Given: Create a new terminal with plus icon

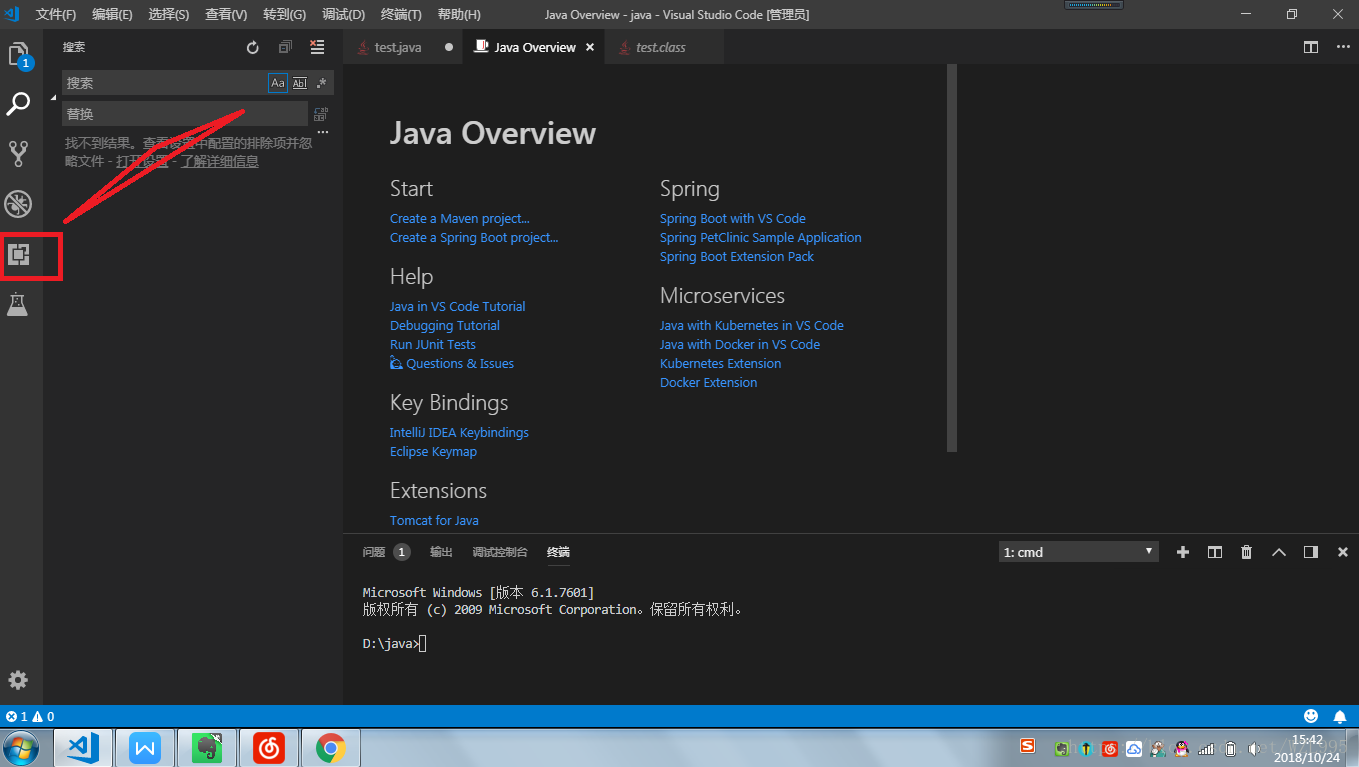Looking at the screenshot, I should [x=1183, y=552].
